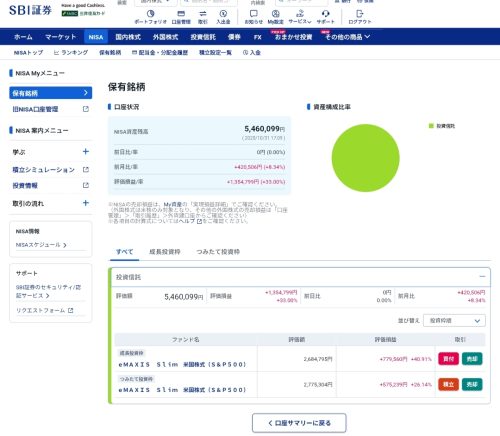Screen dimensions: 500x436
Task: Click the 5,460,099円 NISA資産残高 value
Action: click(265, 129)
